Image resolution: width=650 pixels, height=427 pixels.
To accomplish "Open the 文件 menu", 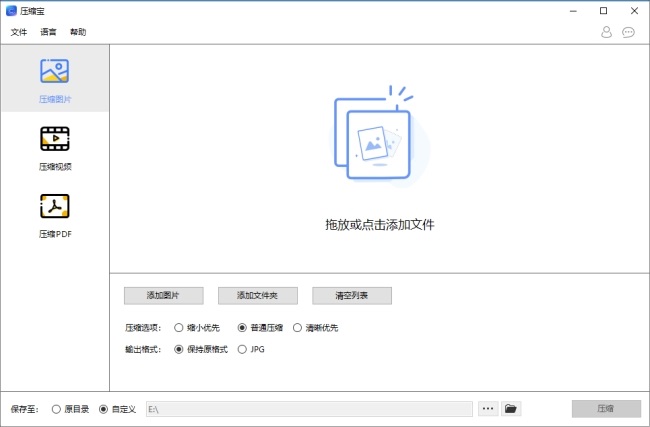I will coord(19,32).
